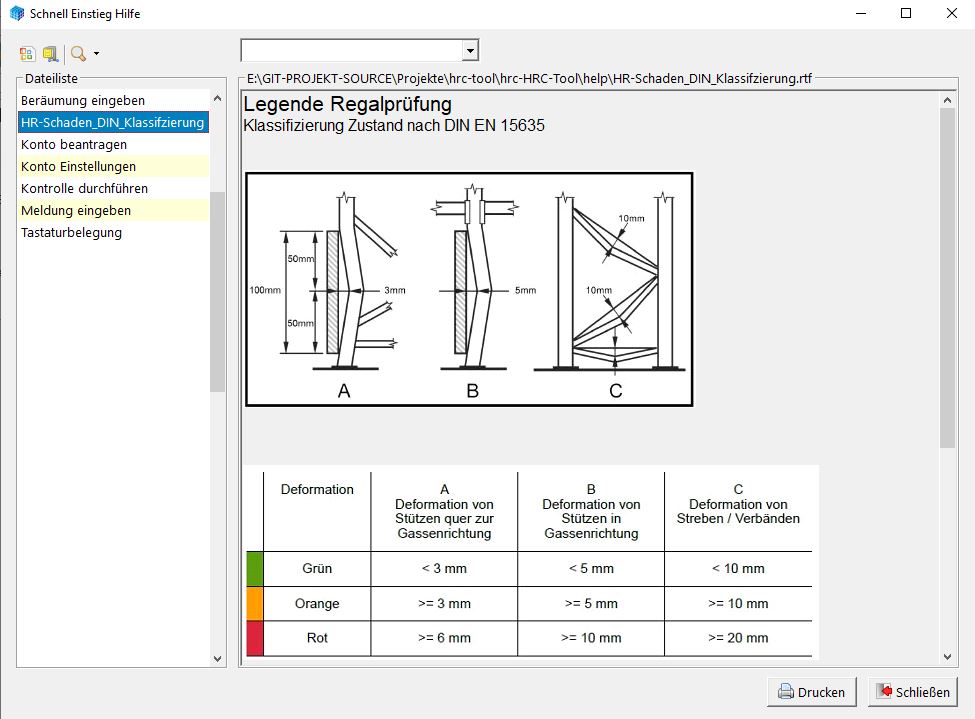Image resolution: width=975 pixels, height=719 pixels.
Task: Expand the empty combo box at top
Action: (470, 50)
